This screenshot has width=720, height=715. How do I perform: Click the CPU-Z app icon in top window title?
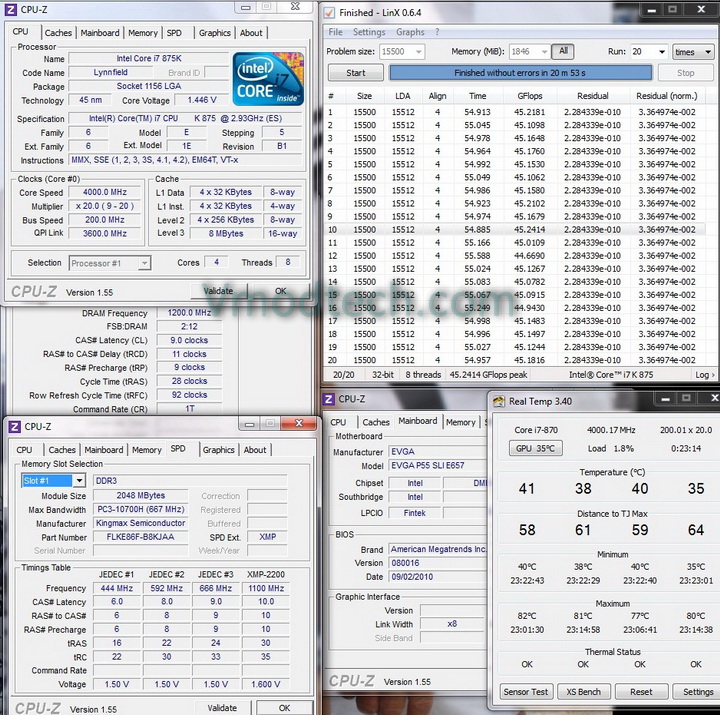(x=11, y=9)
